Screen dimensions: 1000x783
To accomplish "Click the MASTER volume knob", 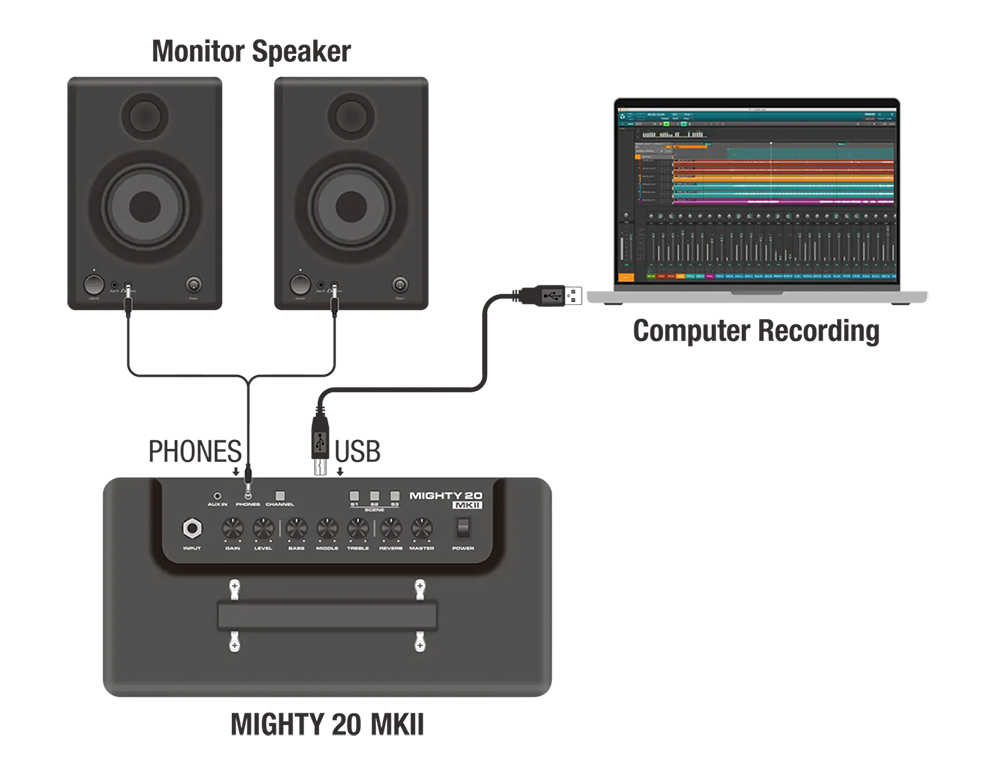I will (422, 529).
